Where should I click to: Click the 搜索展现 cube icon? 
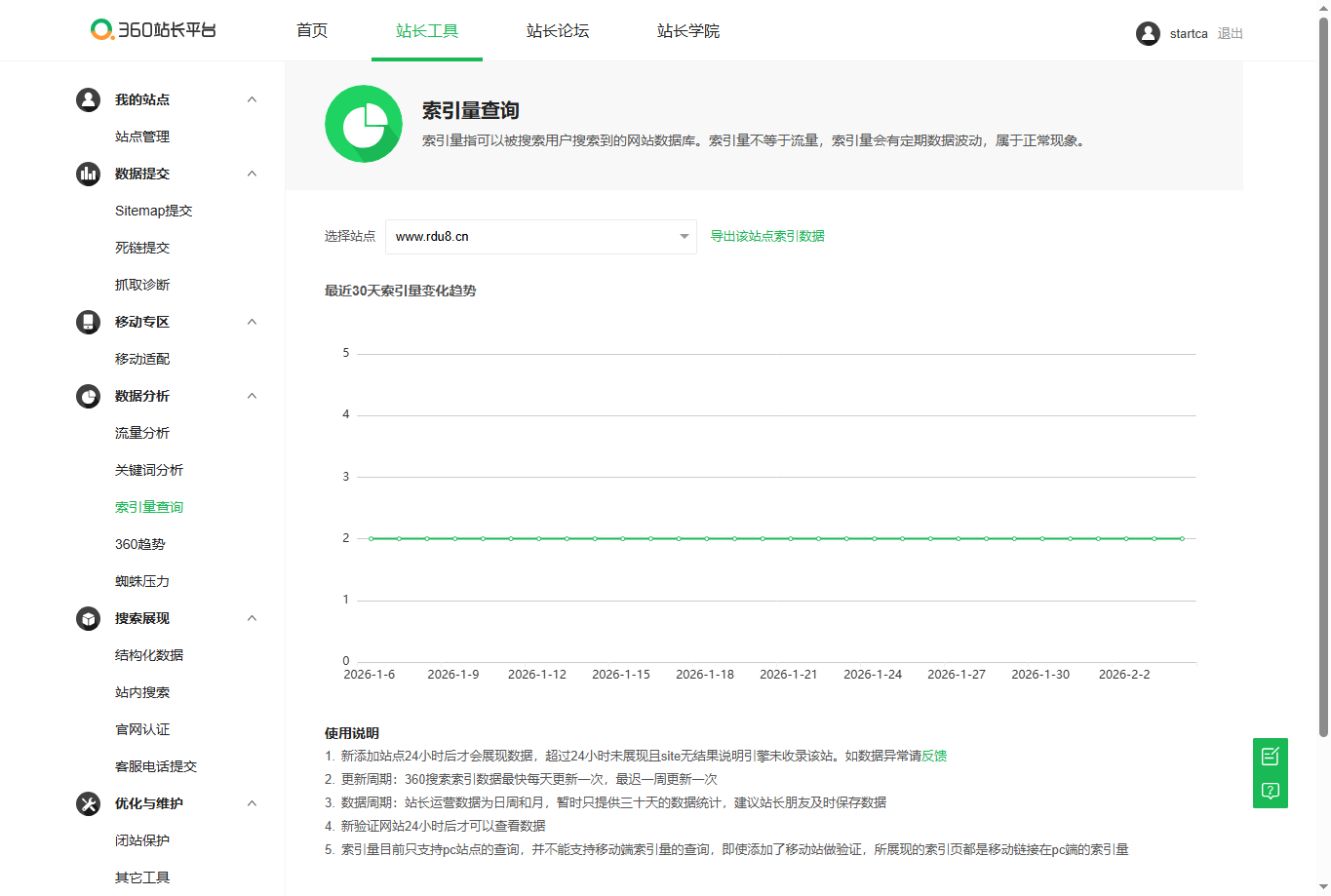click(89, 618)
